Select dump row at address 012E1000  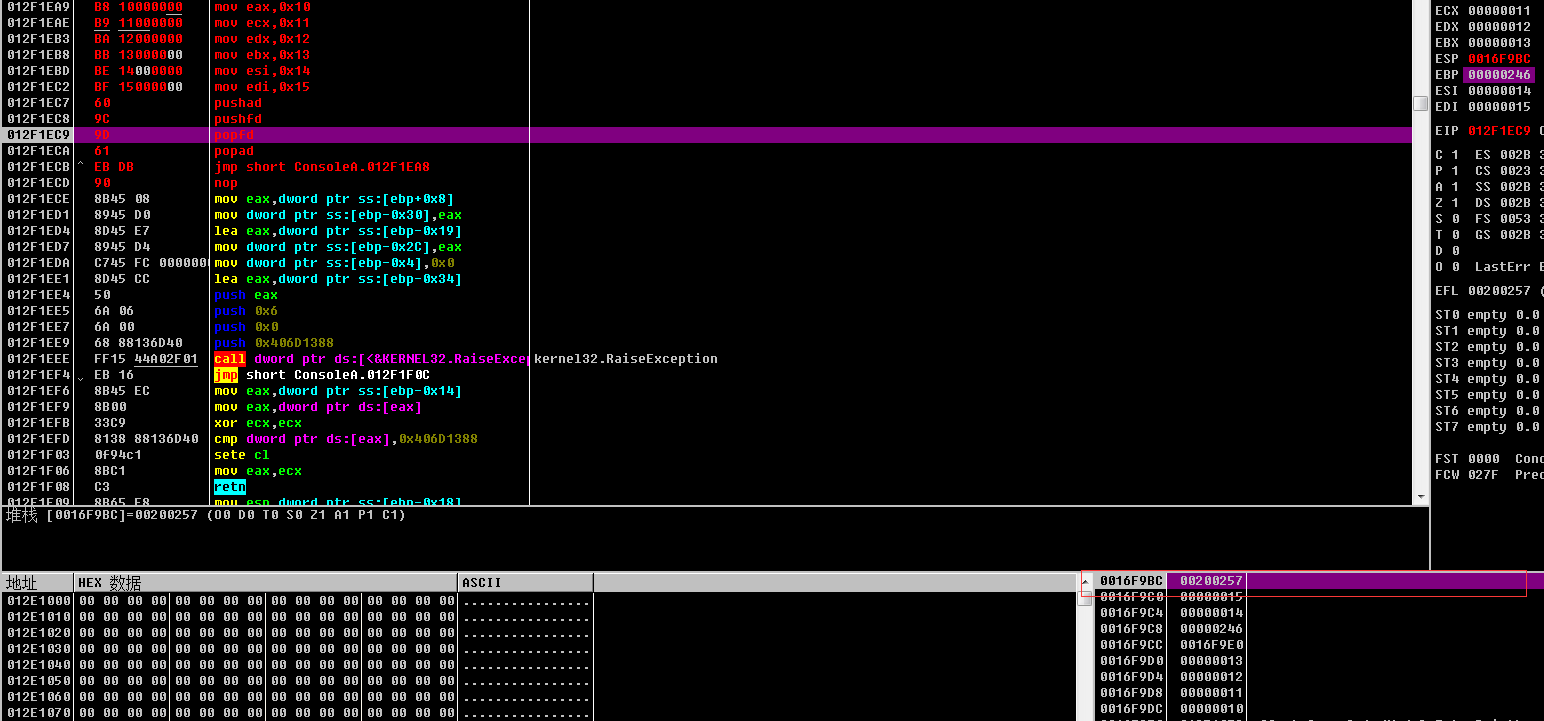297,601
